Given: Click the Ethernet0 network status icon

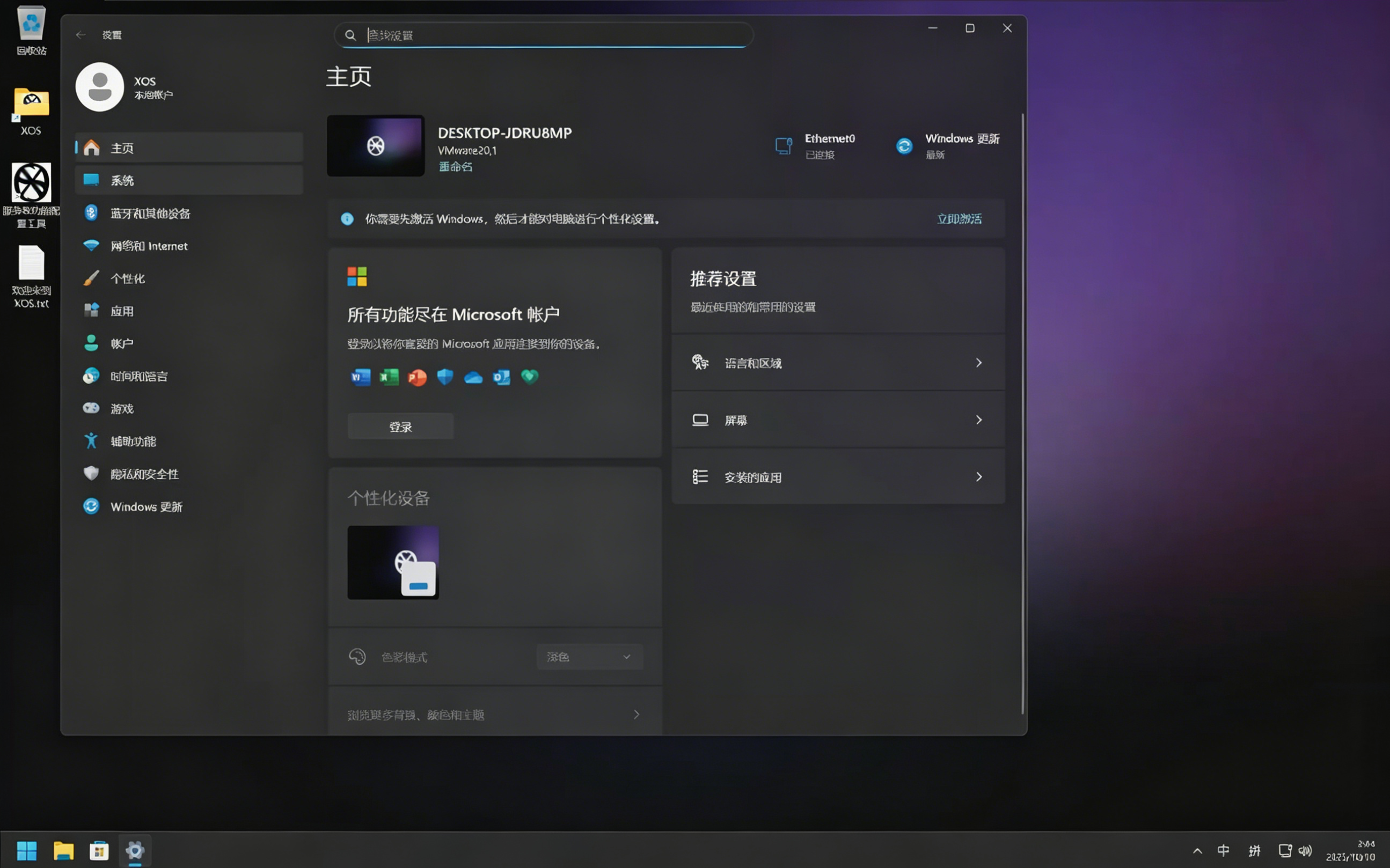Looking at the screenshot, I should click(x=784, y=146).
